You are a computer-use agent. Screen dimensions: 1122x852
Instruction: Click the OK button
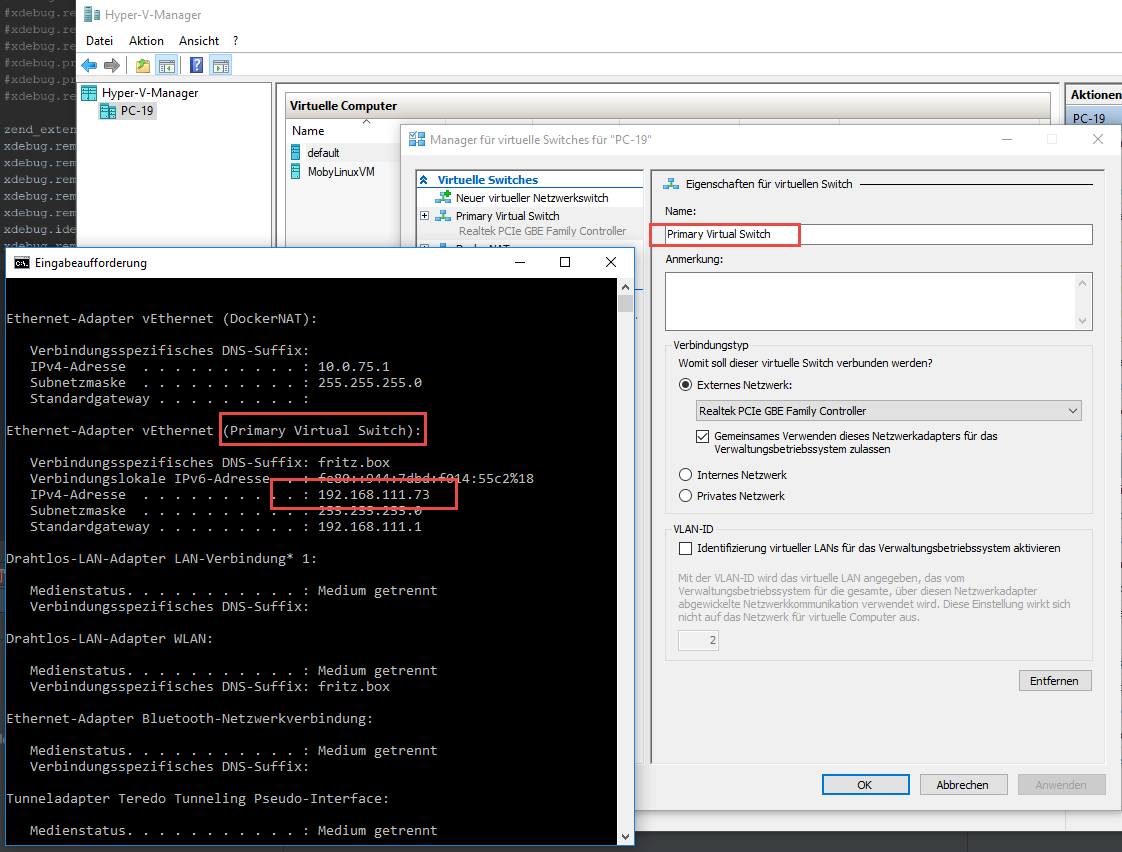tap(865, 785)
